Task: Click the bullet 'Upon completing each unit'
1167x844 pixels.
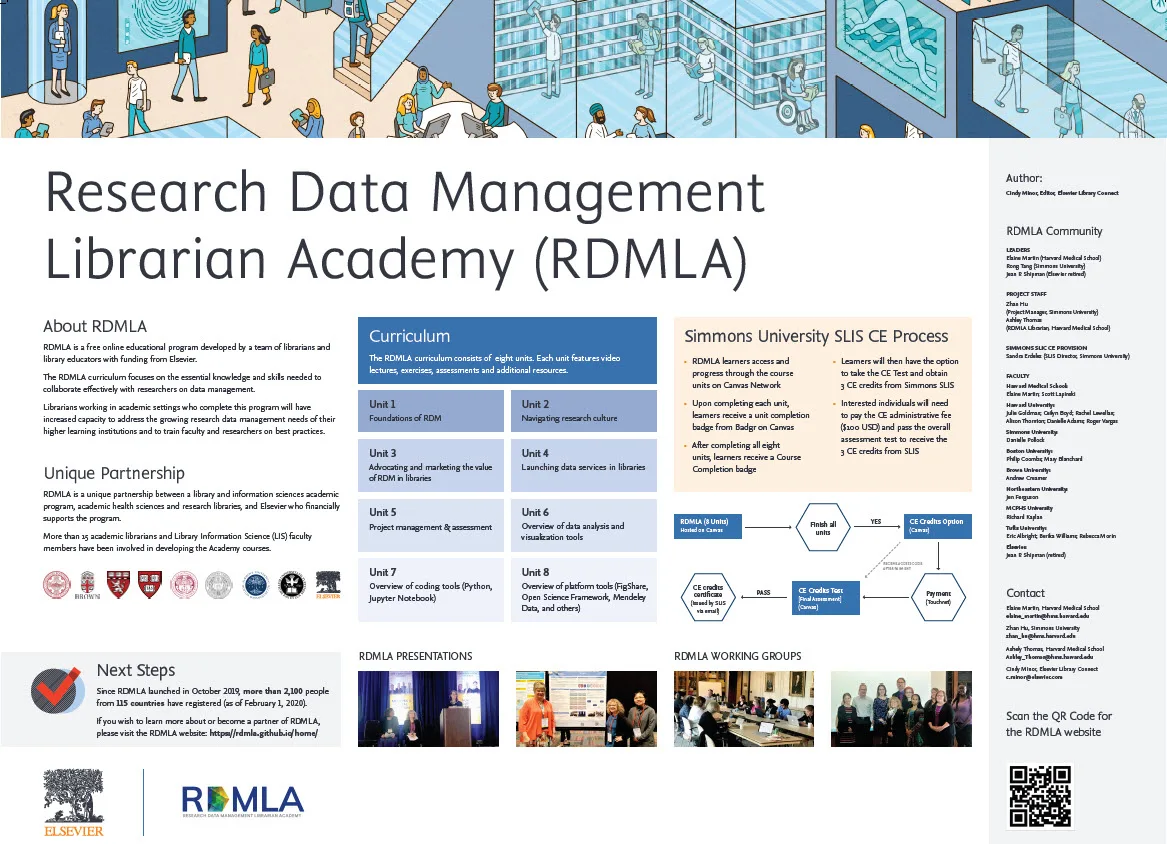Action: [x=750, y=415]
